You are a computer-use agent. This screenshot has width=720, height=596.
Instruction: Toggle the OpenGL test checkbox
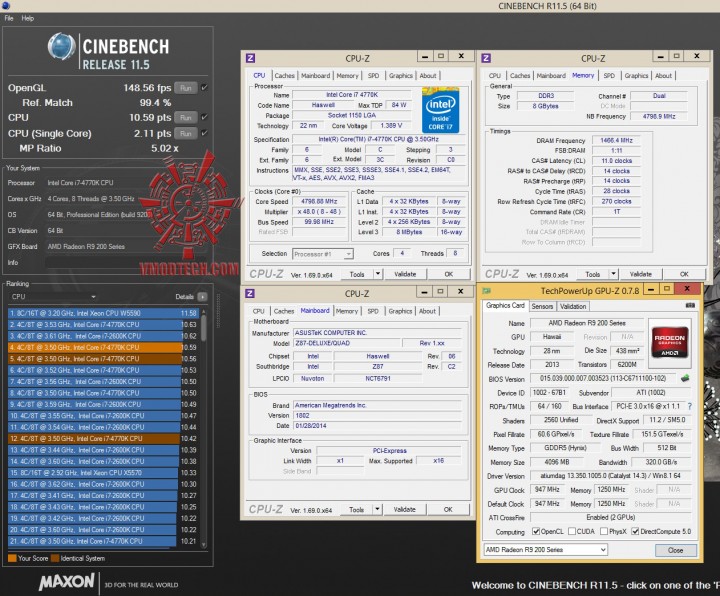click(x=204, y=87)
